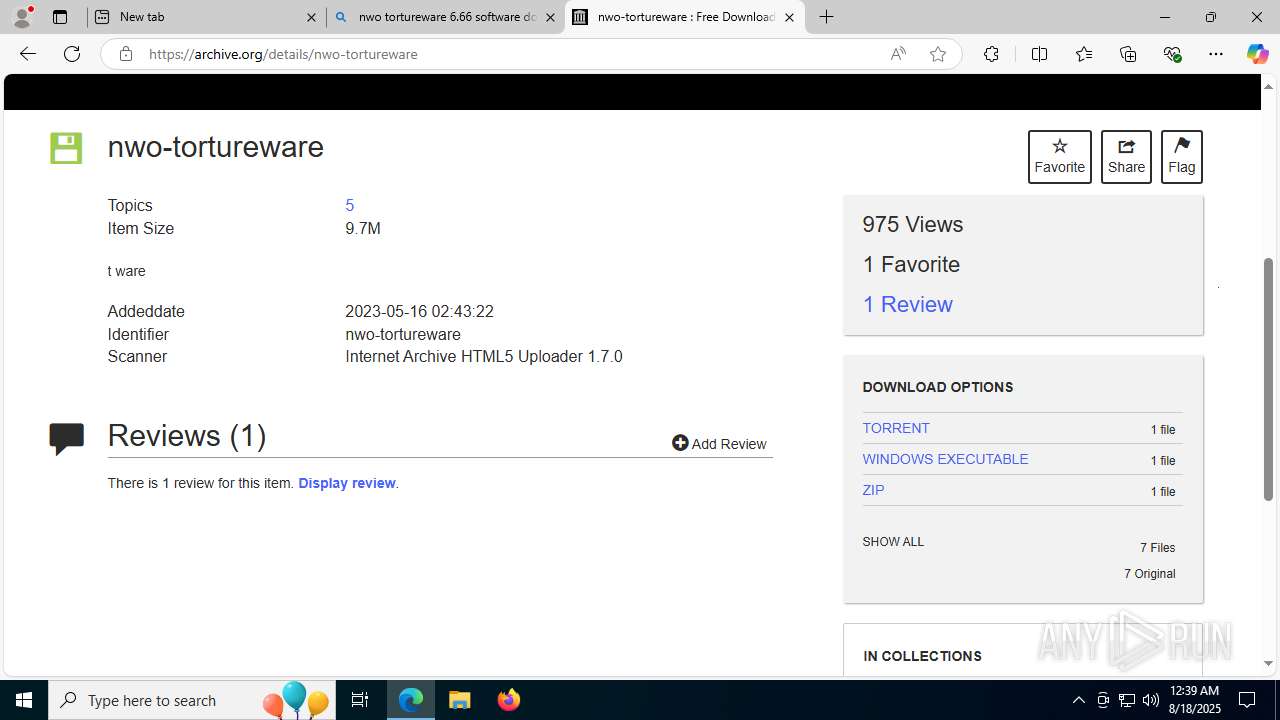View site information lock icon

pos(125,54)
